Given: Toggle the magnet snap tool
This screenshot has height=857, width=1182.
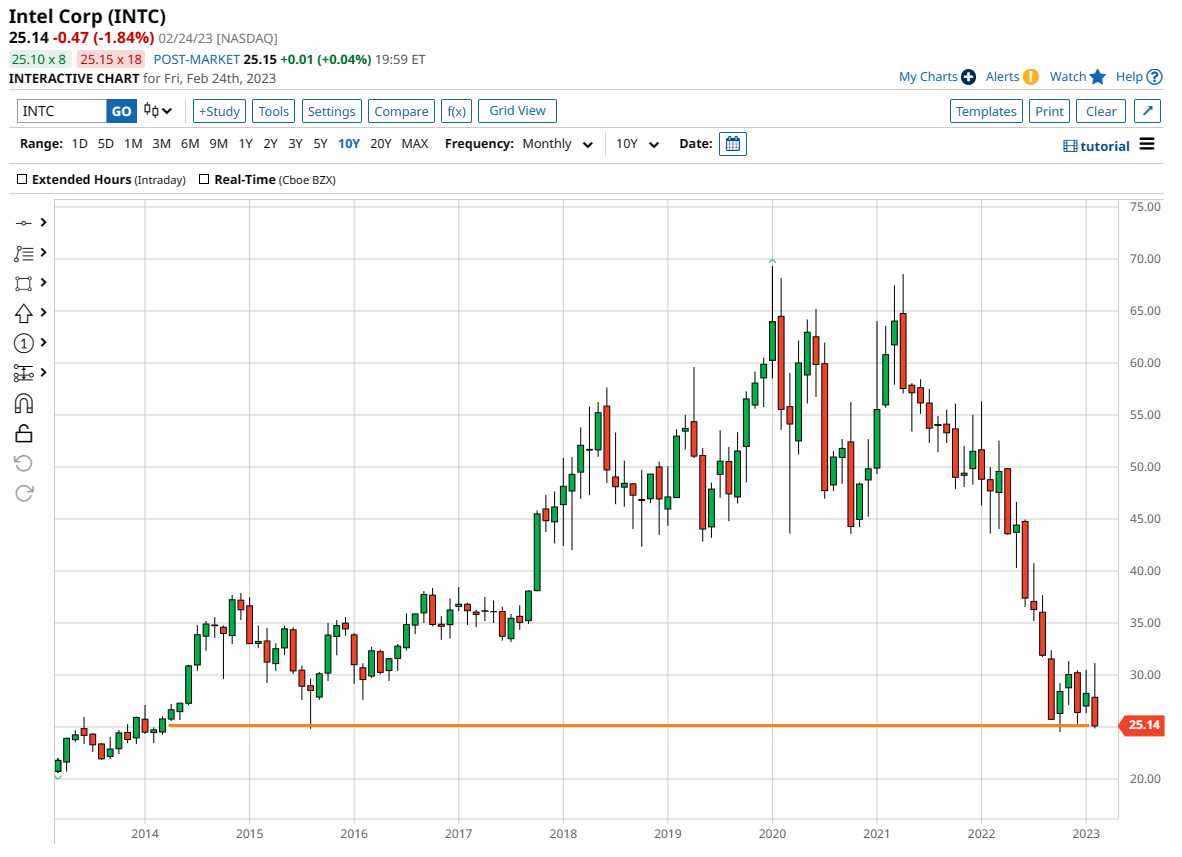Looking at the screenshot, I should point(23,404).
